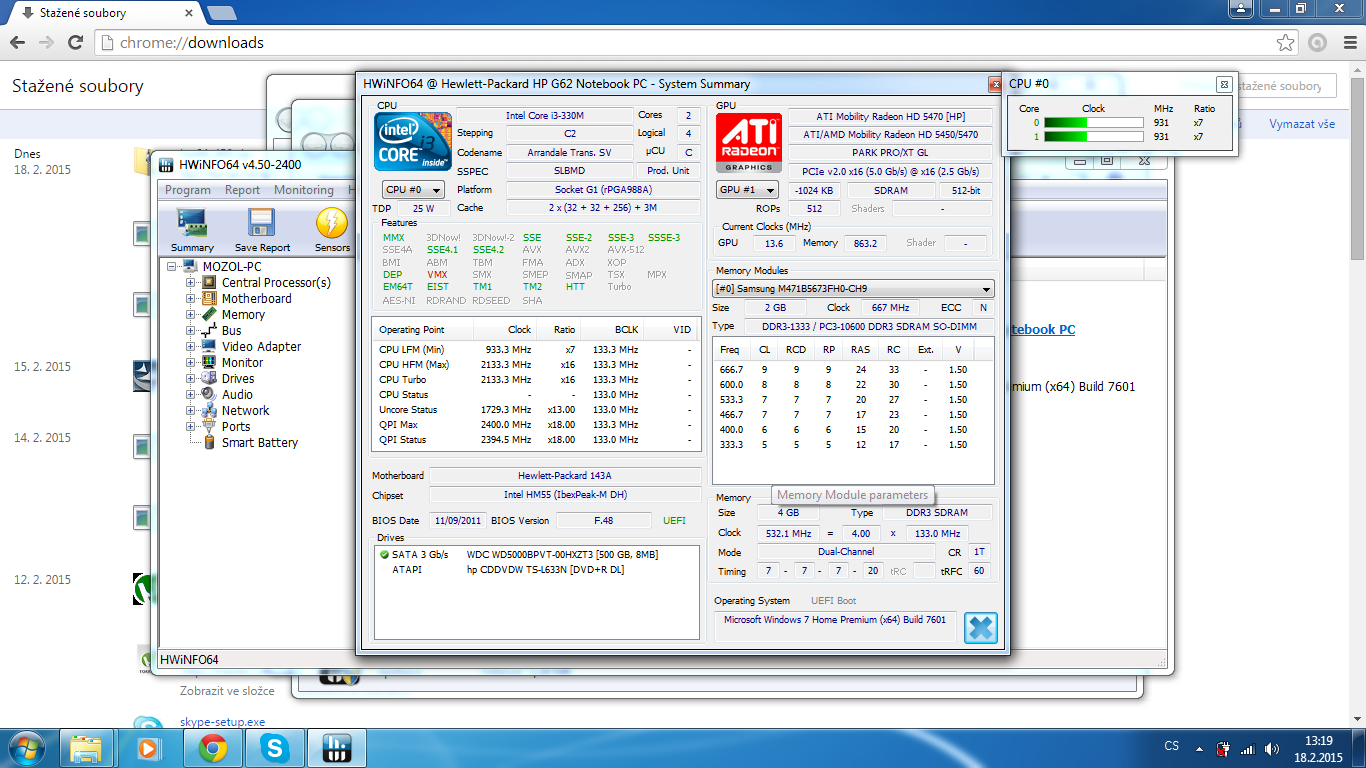Click the Intel Core i3-330M name field
The height and width of the screenshot is (768, 1366).
[545, 116]
